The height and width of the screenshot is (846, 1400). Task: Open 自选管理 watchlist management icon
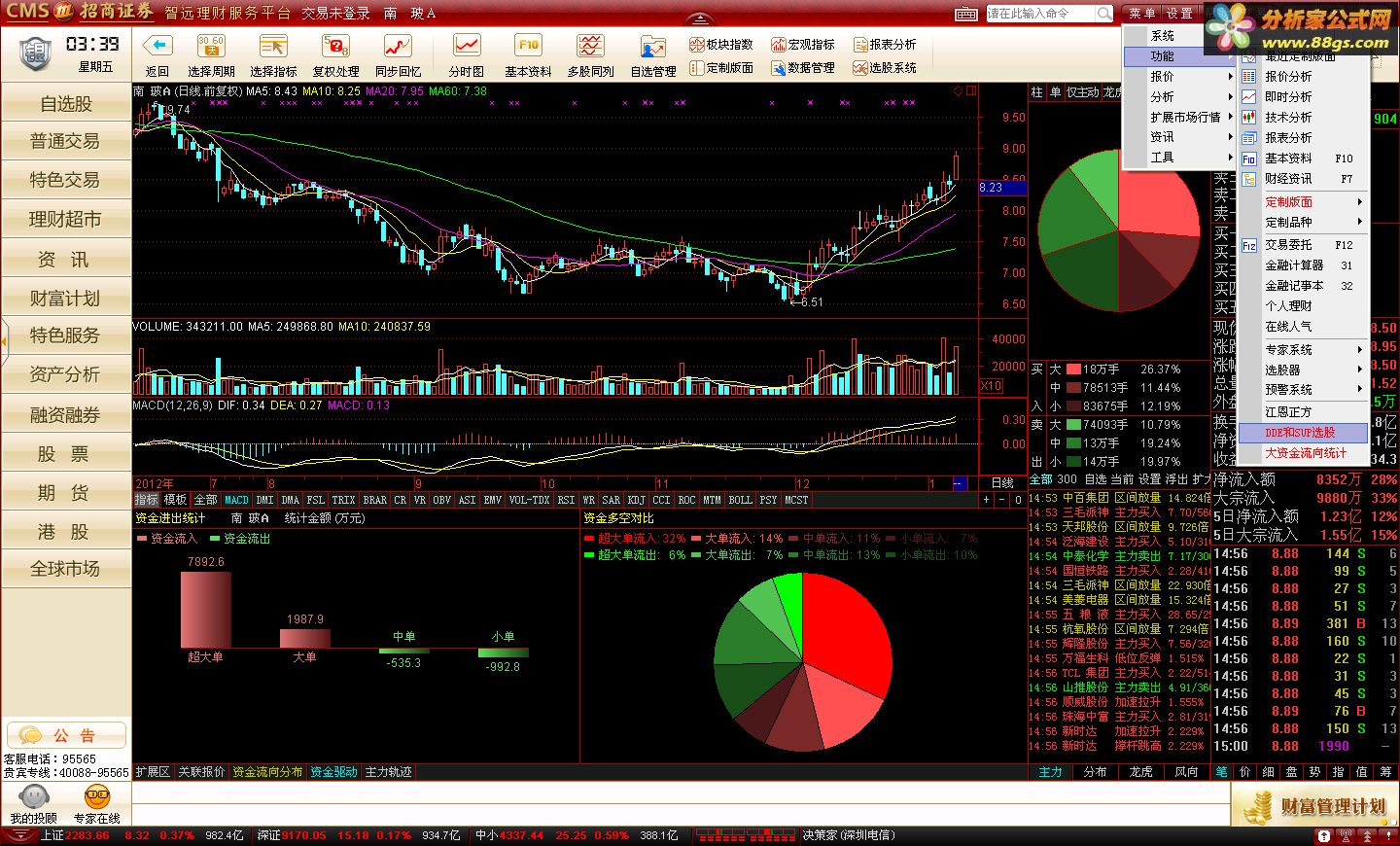[652, 47]
